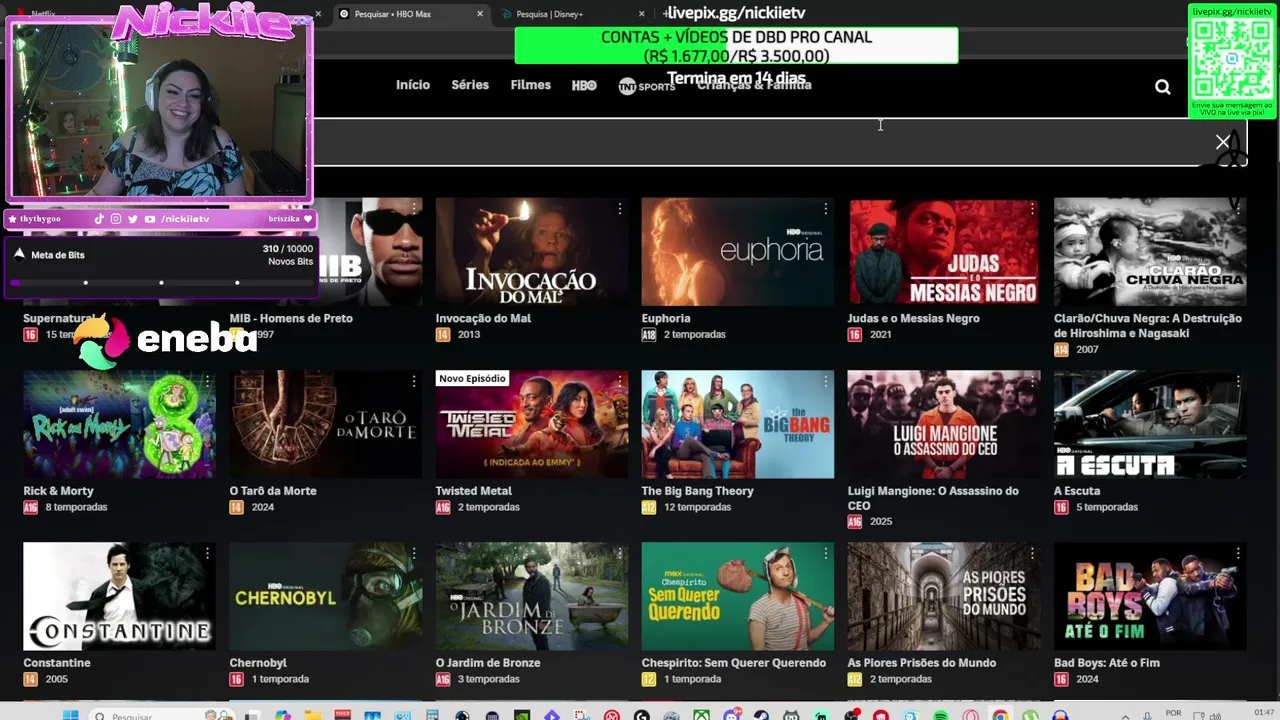
Task: Open the Rick & Morty poster thumbnail
Action: click(x=119, y=424)
